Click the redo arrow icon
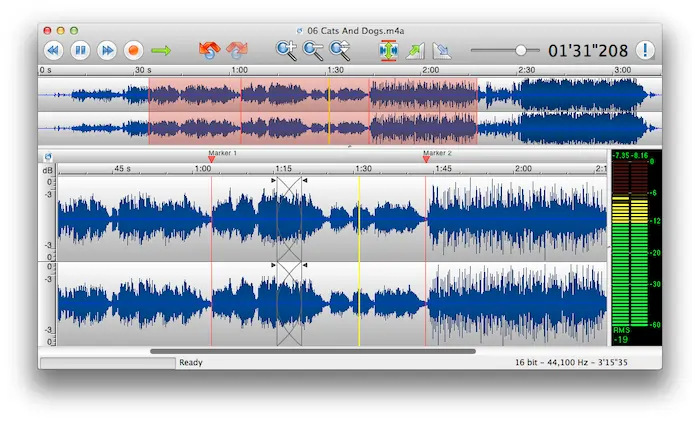 [x=237, y=49]
